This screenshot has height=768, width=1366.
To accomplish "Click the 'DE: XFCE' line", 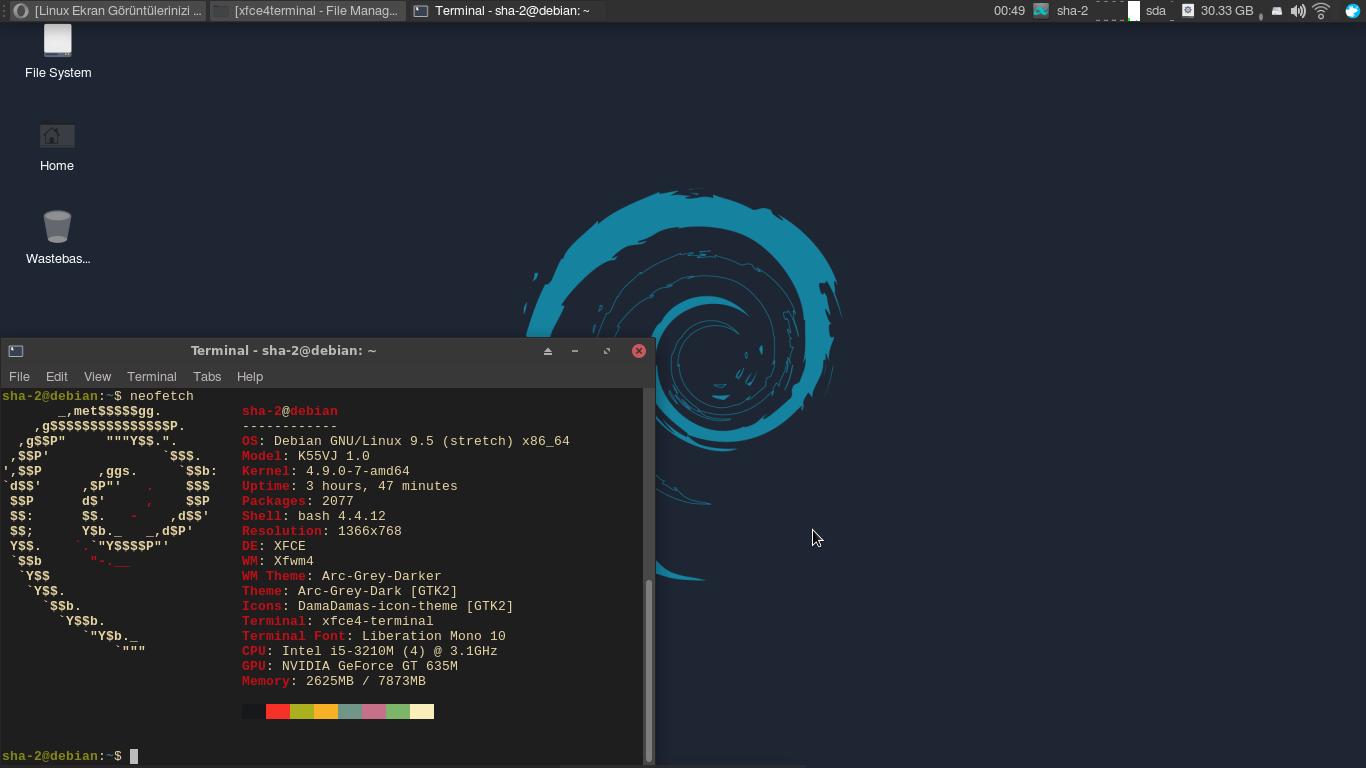I will pos(274,546).
